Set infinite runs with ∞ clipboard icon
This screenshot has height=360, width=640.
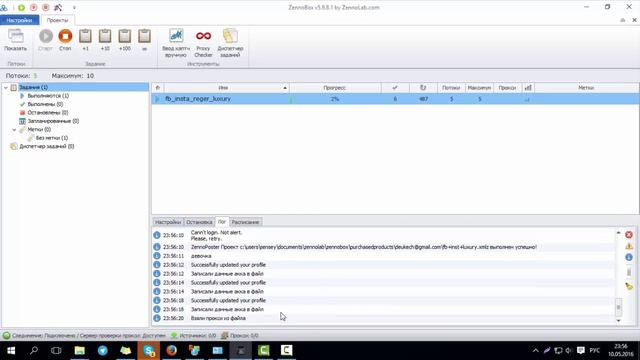click(144, 40)
